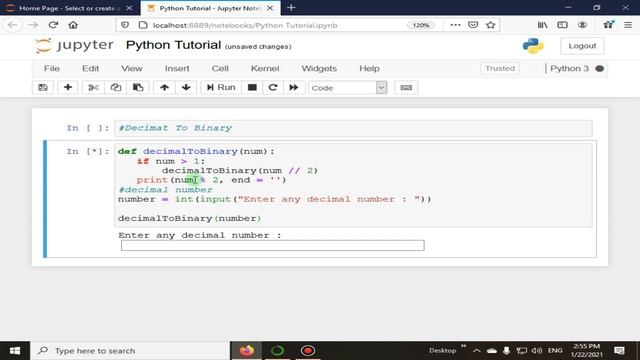Screen dimensions: 640x360
Task: Run the current cell
Action: point(221,87)
